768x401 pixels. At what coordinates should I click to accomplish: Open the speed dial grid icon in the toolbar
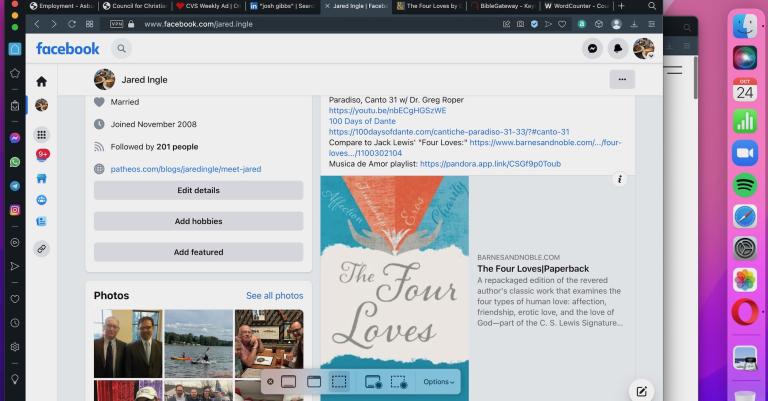[89, 24]
